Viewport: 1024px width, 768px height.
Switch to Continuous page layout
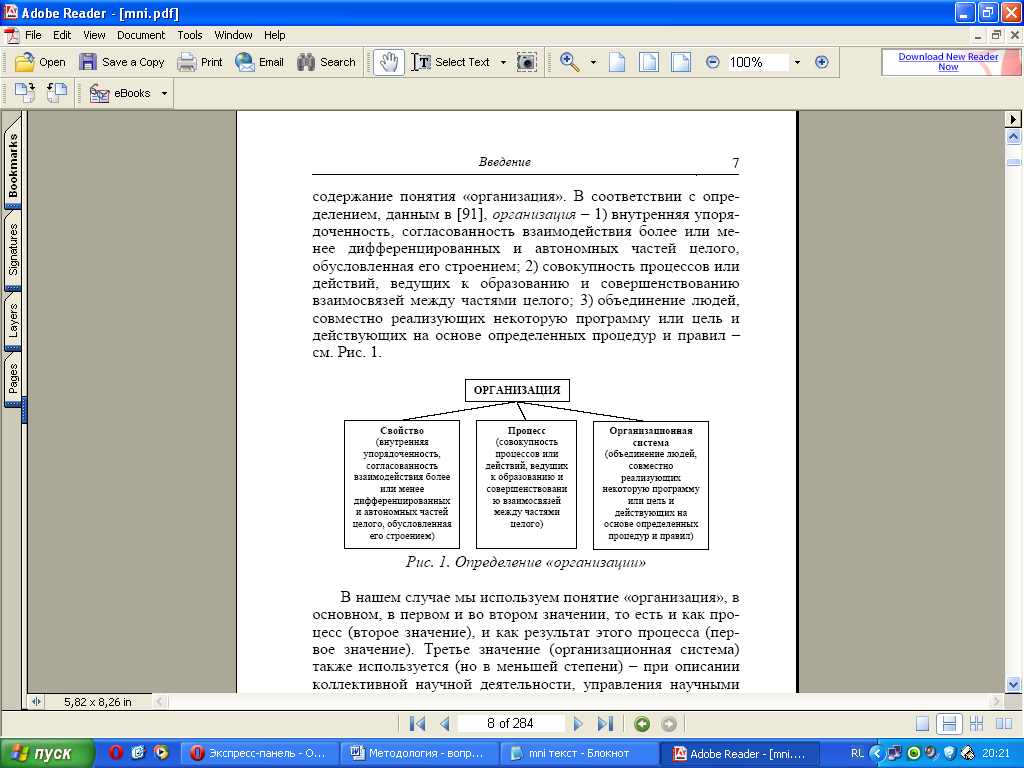tap(949, 724)
